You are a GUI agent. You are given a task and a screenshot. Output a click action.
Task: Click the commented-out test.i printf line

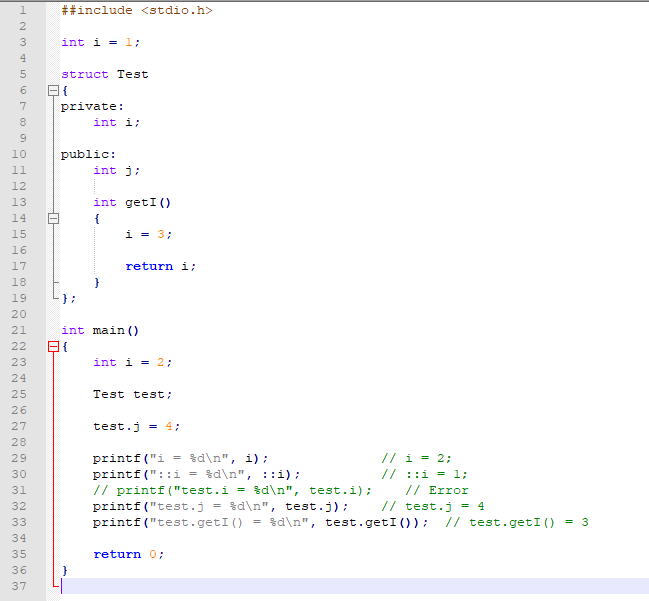233,490
